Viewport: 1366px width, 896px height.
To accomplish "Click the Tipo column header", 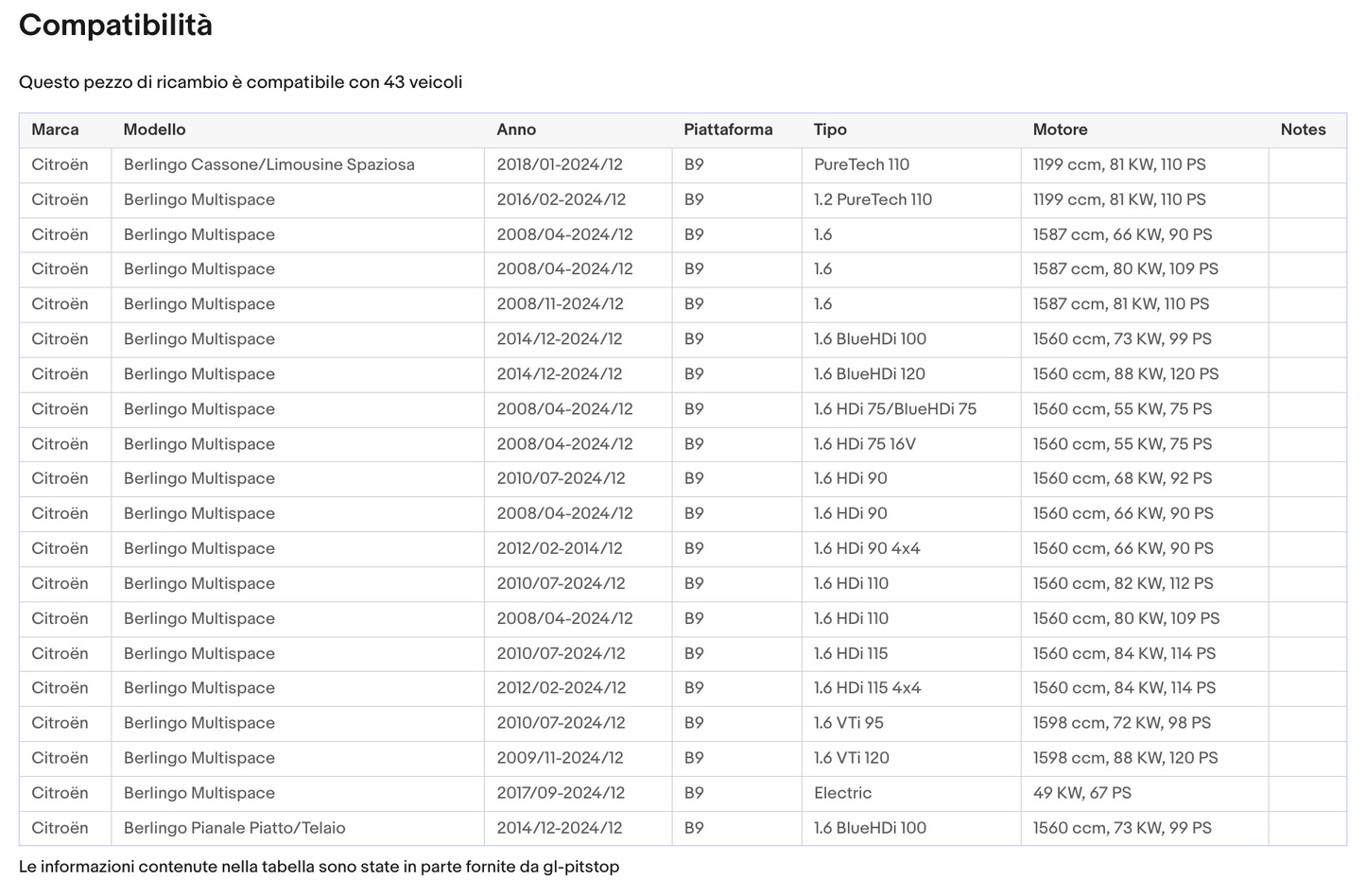I will (x=830, y=129).
